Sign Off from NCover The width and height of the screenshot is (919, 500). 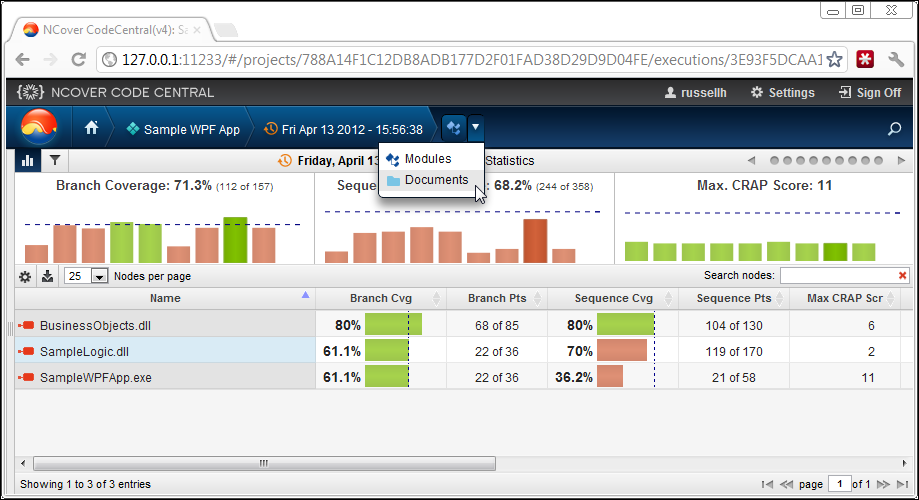coord(870,93)
